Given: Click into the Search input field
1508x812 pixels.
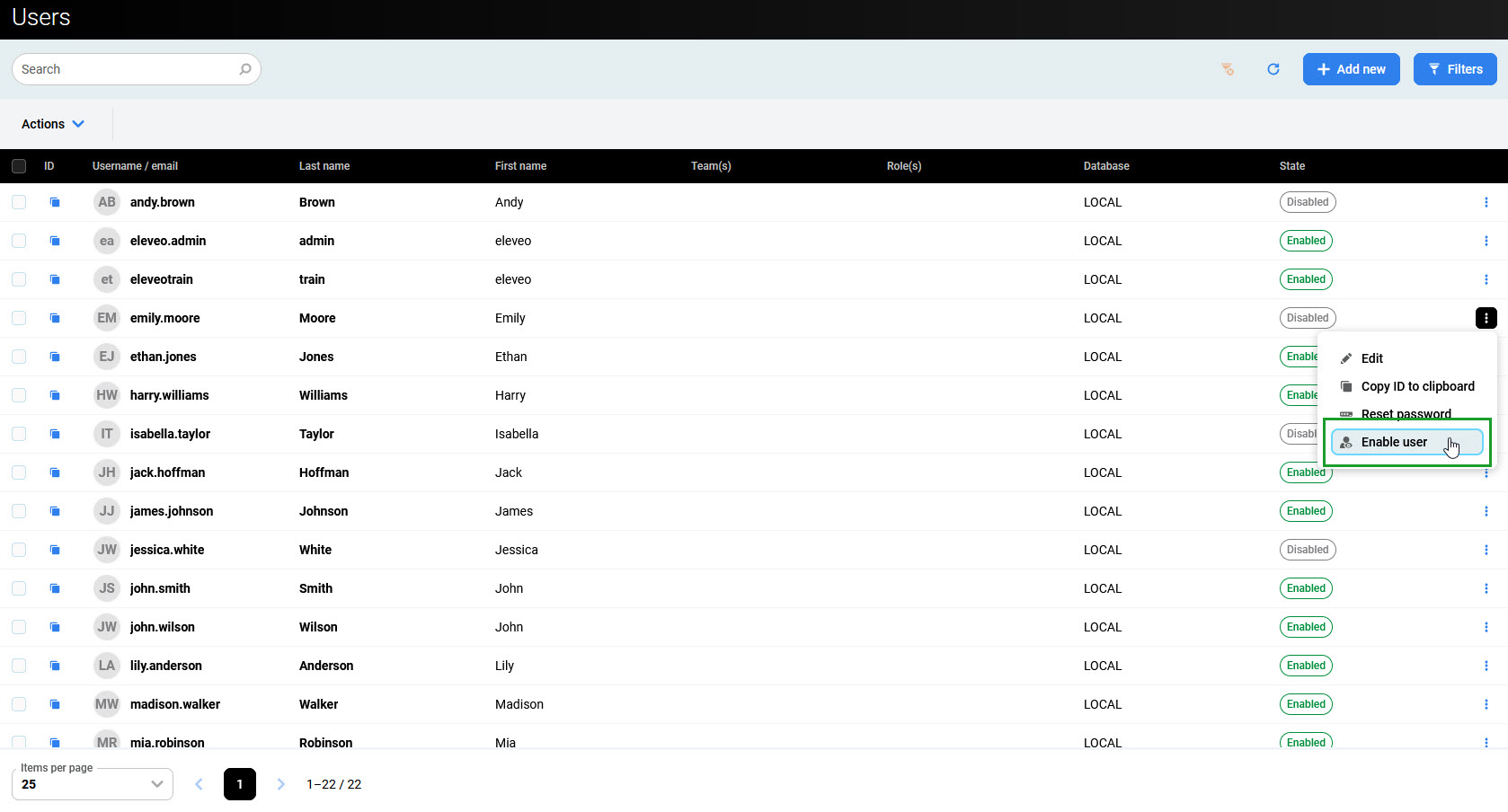Looking at the screenshot, I should (126, 69).
